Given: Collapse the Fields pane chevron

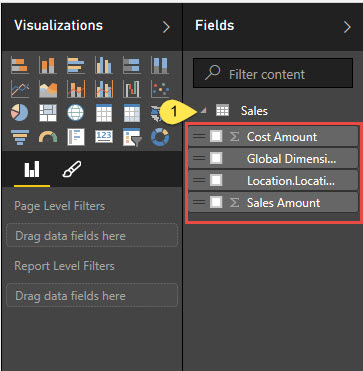Looking at the screenshot, I should [x=347, y=27].
